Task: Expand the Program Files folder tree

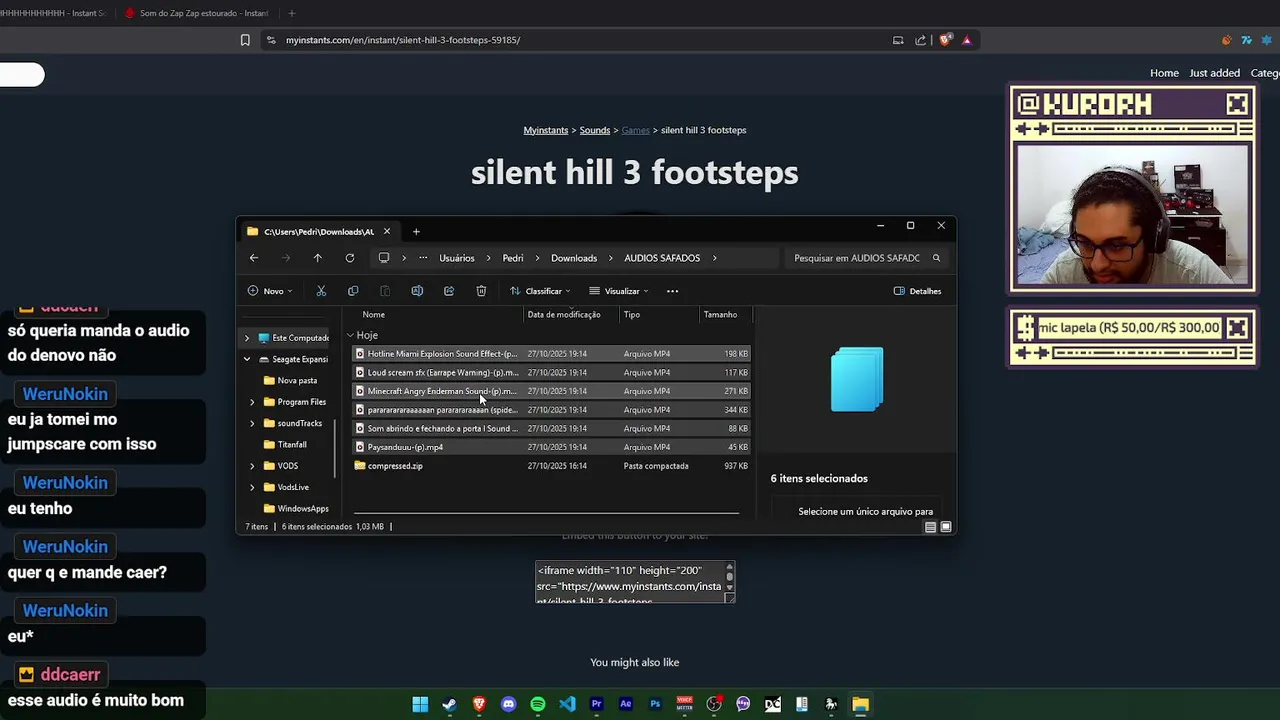Action: pos(252,402)
